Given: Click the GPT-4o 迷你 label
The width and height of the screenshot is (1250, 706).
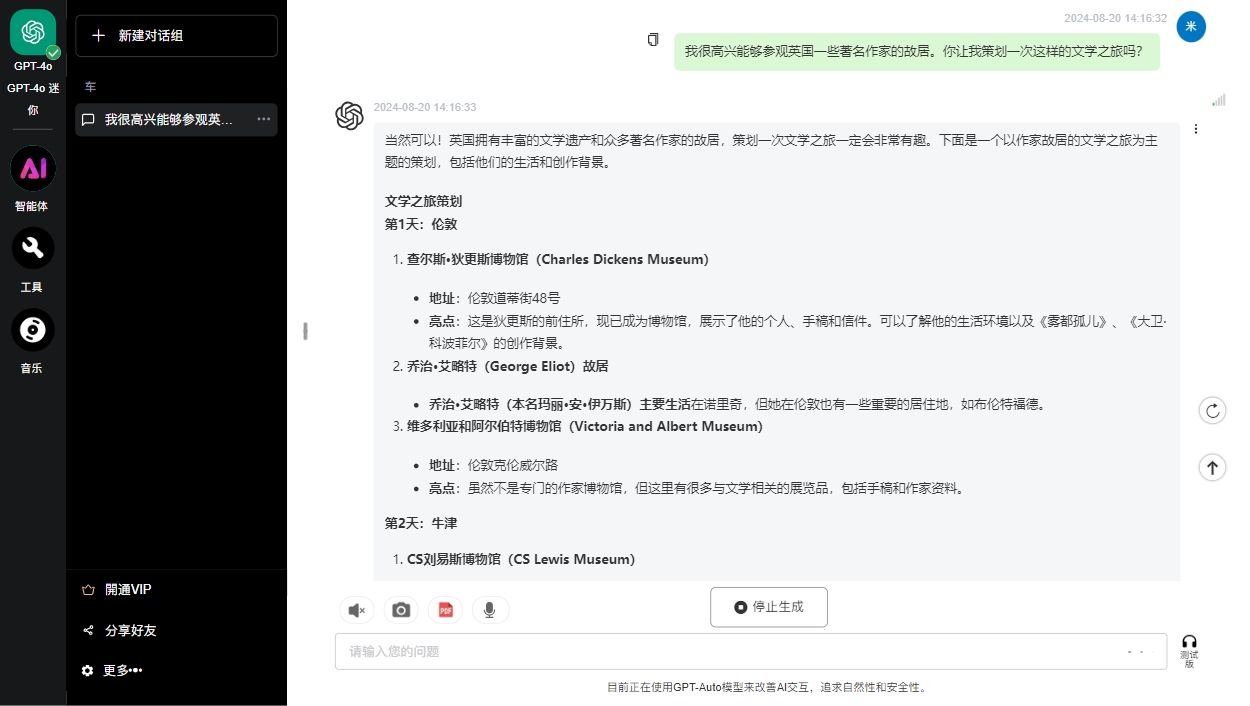Looking at the screenshot, I should point(33,99).
